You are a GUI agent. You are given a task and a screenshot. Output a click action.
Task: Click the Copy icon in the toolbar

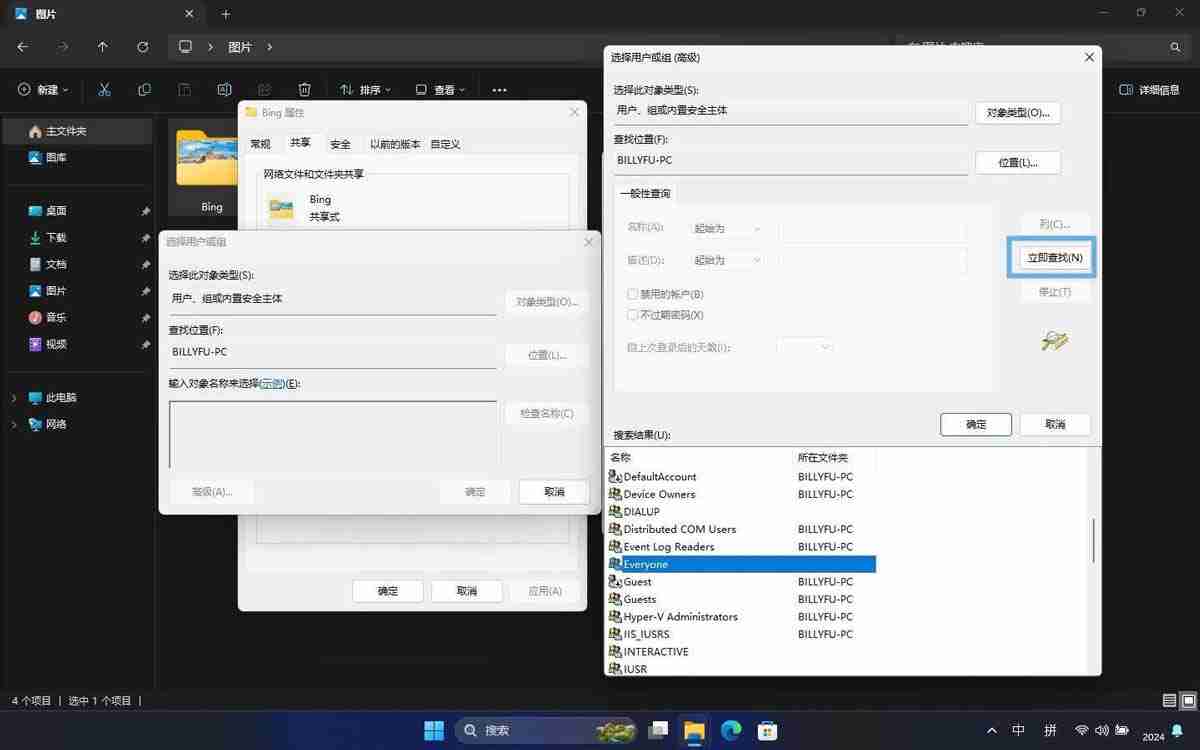tap(144, 89)
